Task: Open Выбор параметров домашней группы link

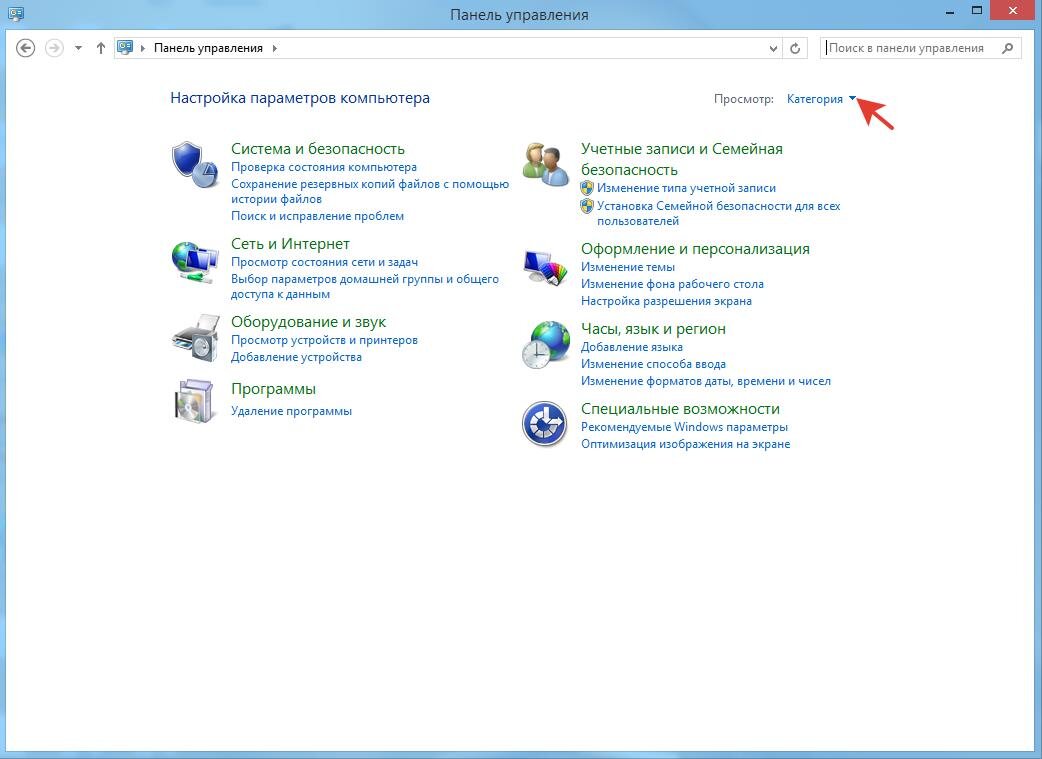Action: tap(365, 286)
